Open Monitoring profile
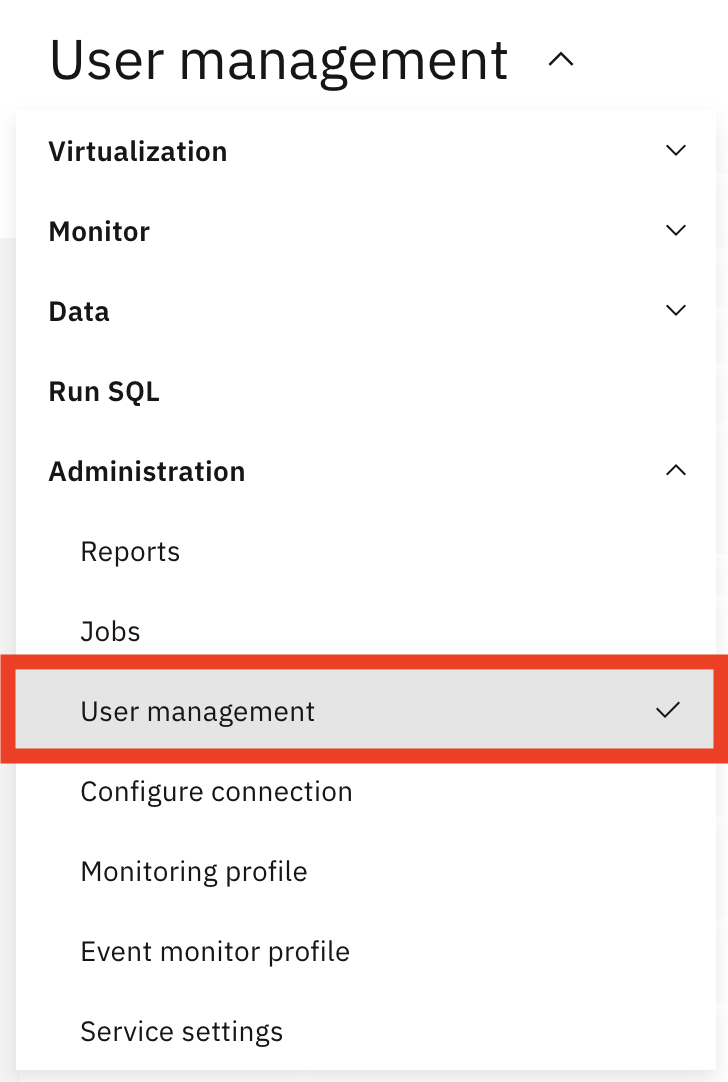This screenshot has width=728, height=1082. point(193,871)
